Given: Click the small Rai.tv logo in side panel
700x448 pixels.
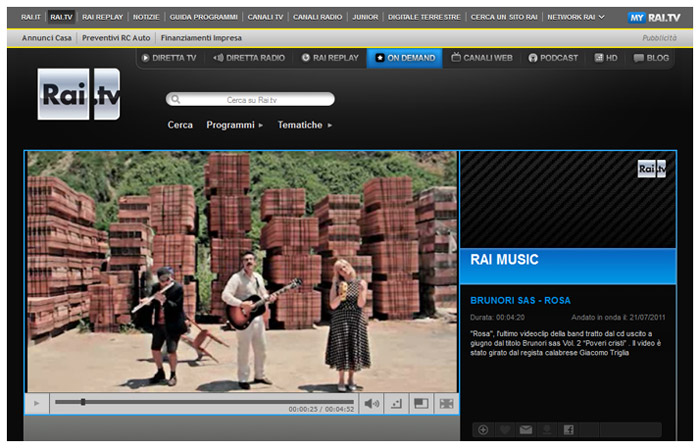Looking at the screenshot, I should [x=651, y=169].
